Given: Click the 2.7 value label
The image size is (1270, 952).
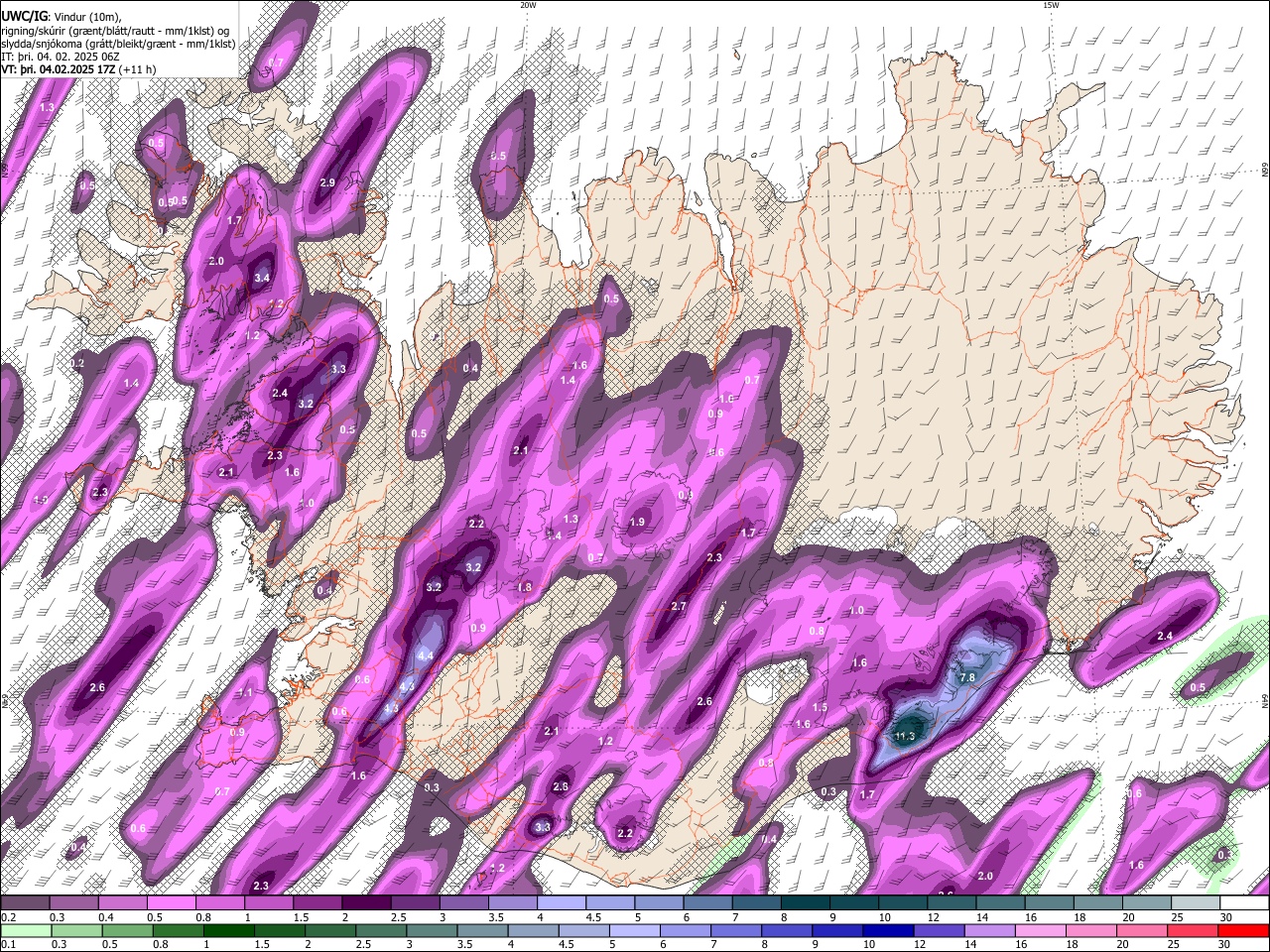Looking at the screenshot, I should (x=679, y=606).
